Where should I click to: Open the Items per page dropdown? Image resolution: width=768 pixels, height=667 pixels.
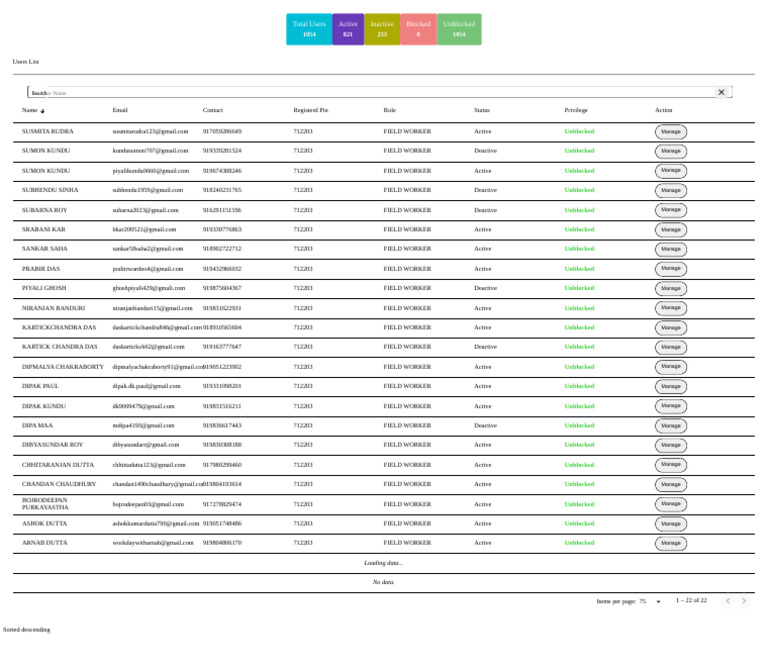[x=651, y=601]
